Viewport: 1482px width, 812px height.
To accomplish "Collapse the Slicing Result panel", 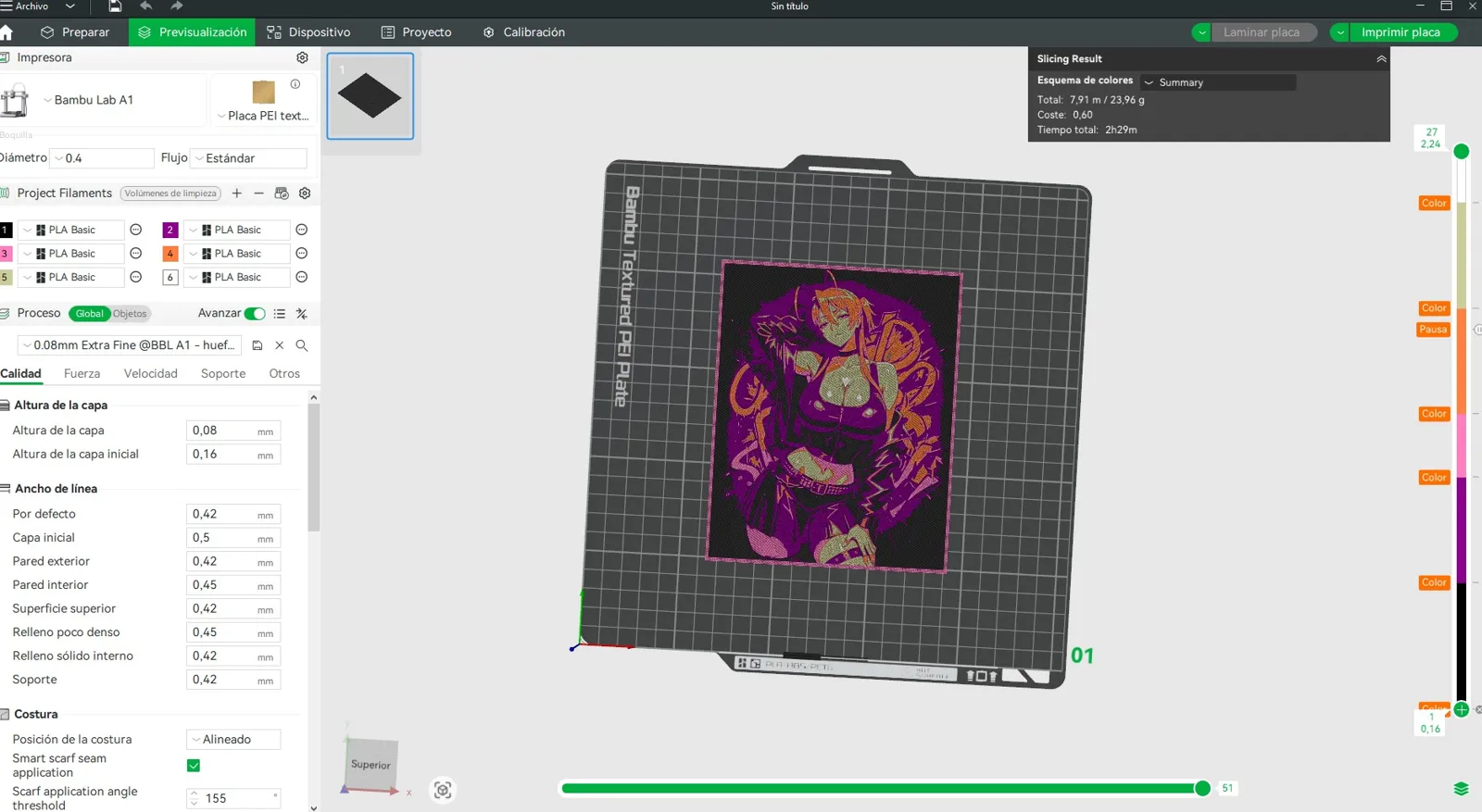I will tap(1381, 58).
